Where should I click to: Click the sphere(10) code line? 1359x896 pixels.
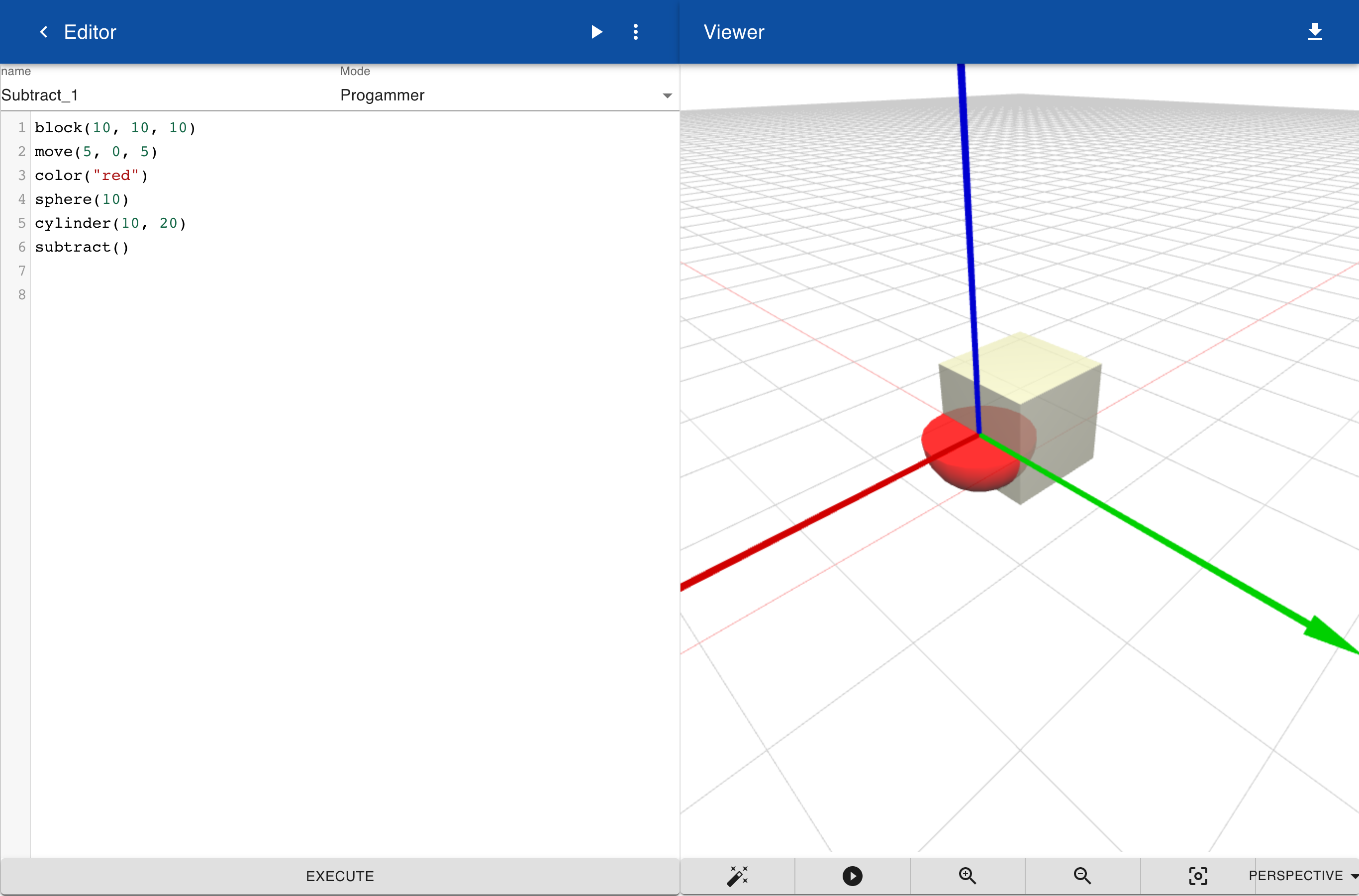pos(82,199)
